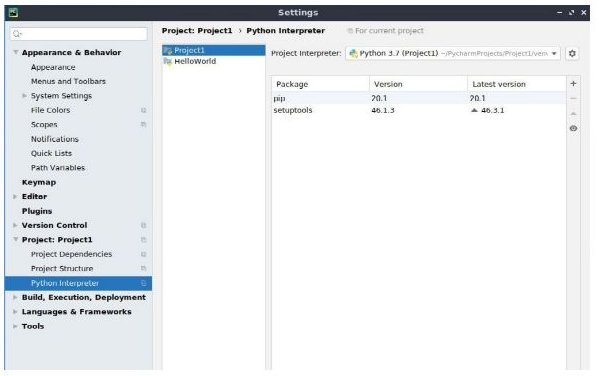Click inside the settings search field
Image resolution: width=599 pixels, height=376 pixels.
click(79, 34)
